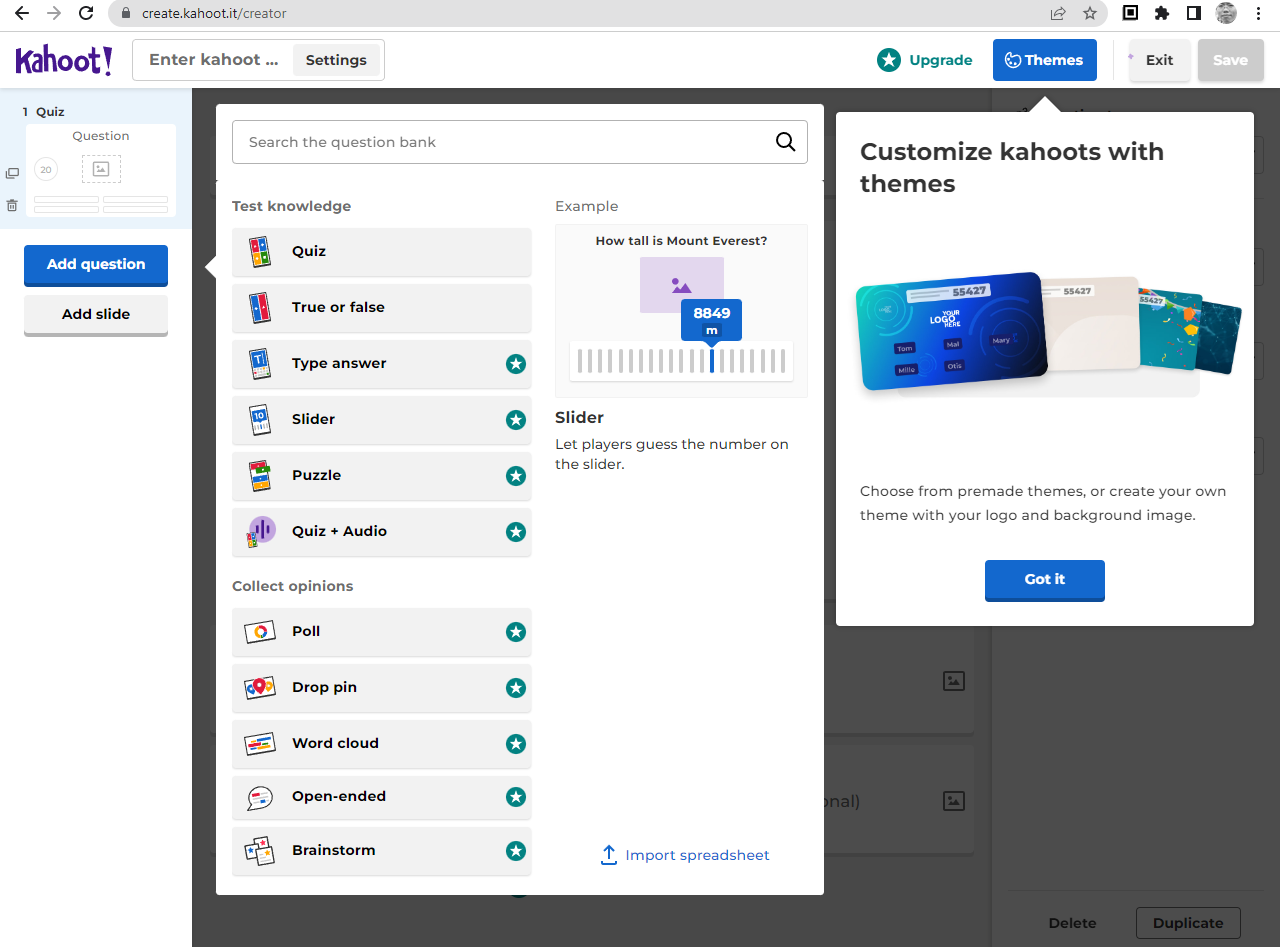Viewport: 1280px width, 947px height.
Task: Click the trash icon beside slide 1
Action: (x=12, y=205)
